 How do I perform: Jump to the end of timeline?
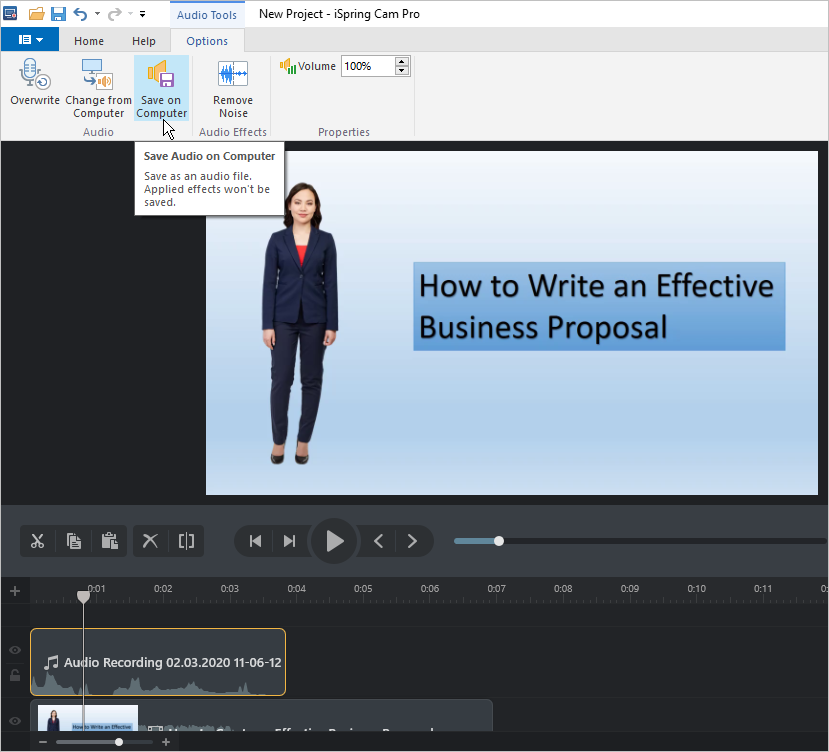point(289,541)
